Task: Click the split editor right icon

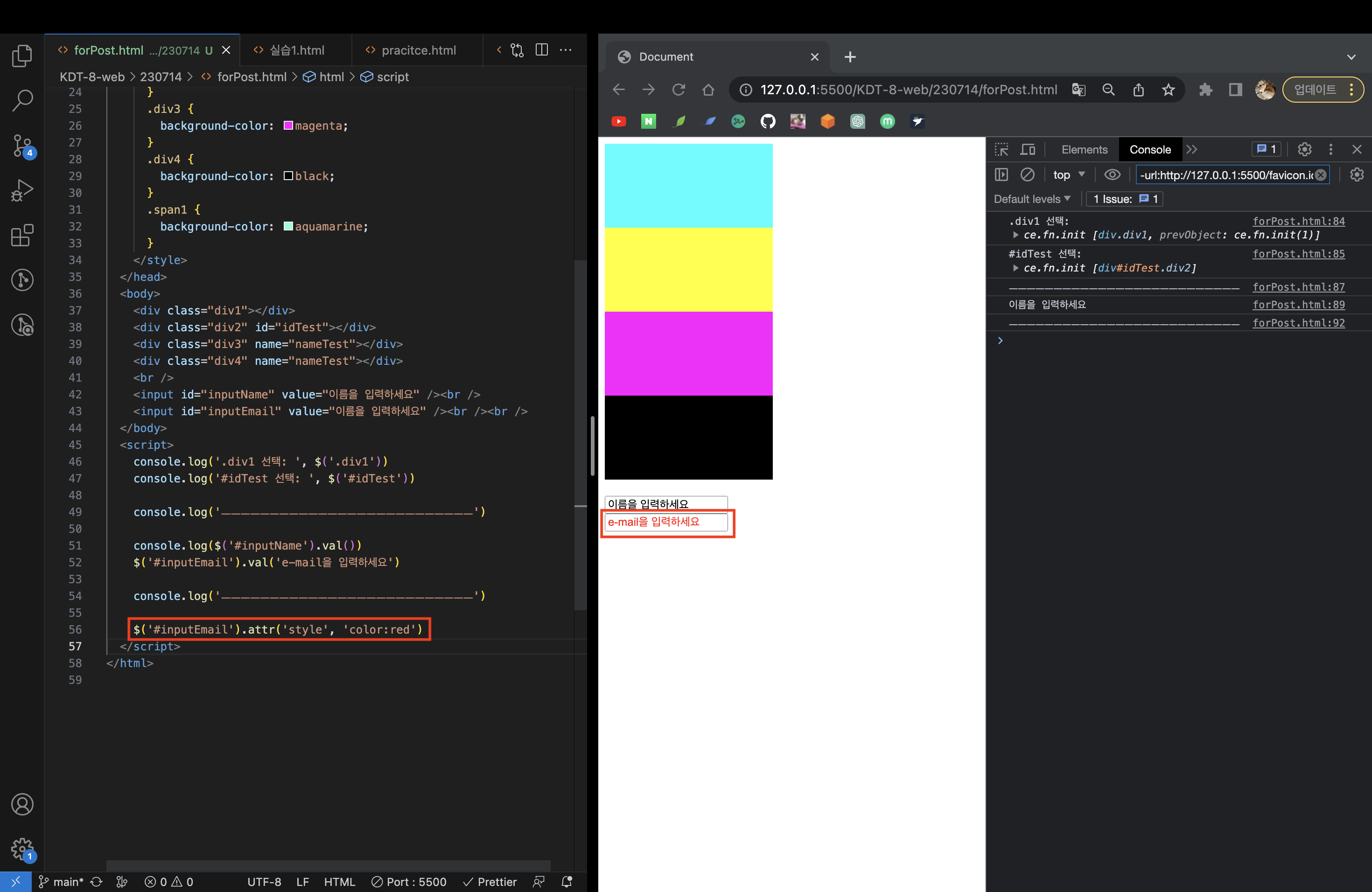Action: click(x=541, y=50)
